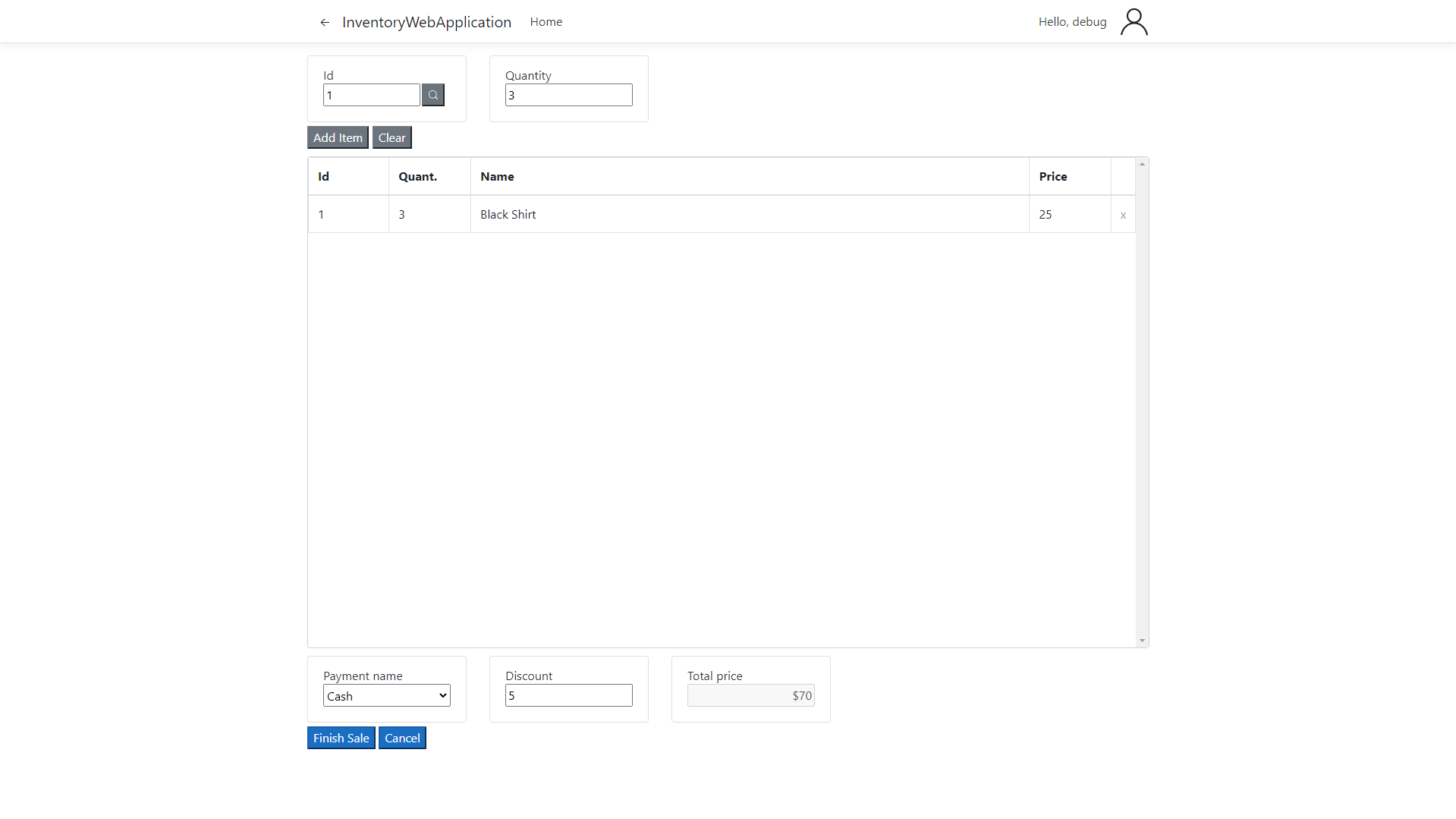Click the back arrow icon in navbar
The width and height of the screenshot is (1456, 819).
coord(325,22)
